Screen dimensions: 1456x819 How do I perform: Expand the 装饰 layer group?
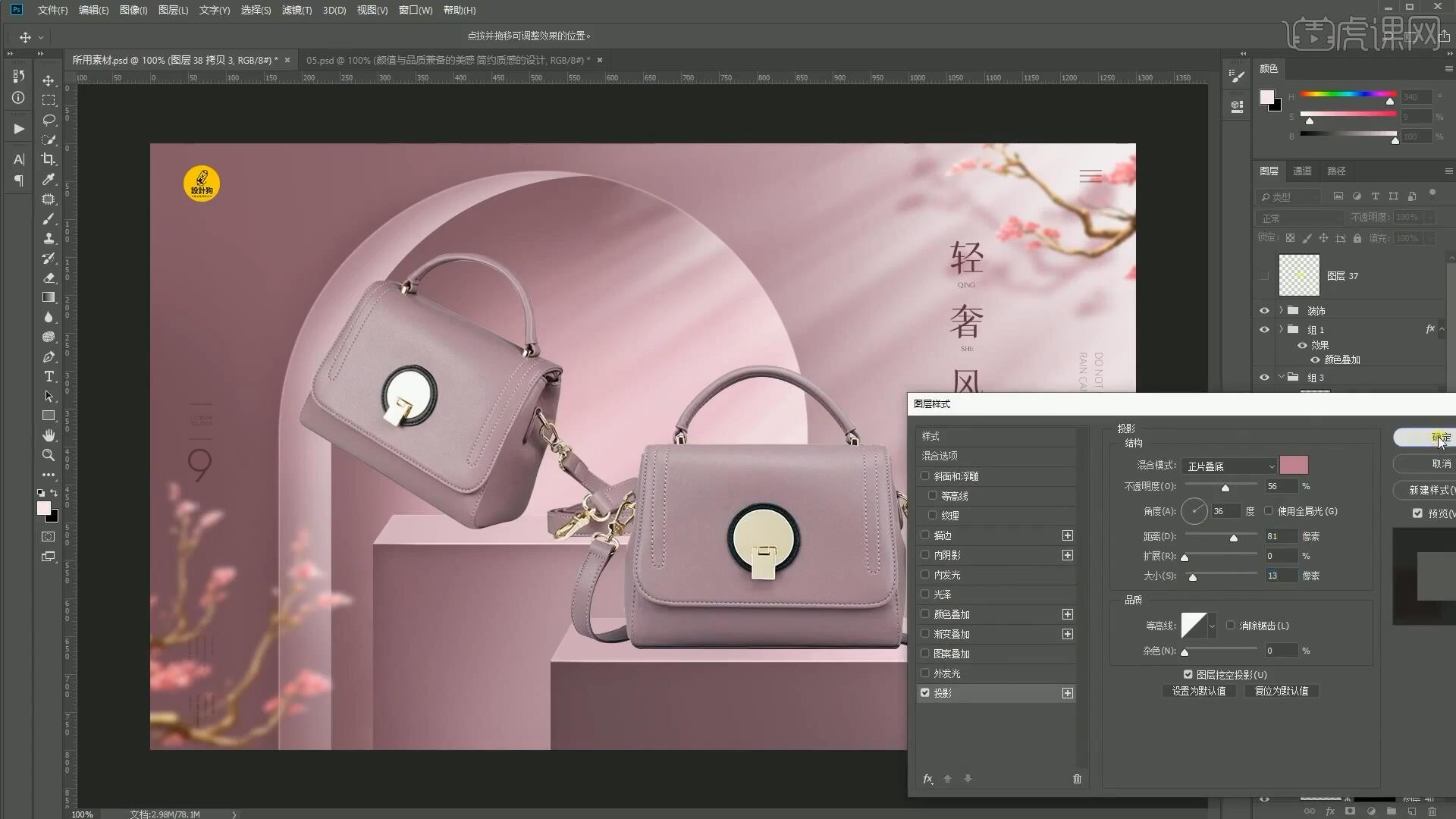[1281, 311]
